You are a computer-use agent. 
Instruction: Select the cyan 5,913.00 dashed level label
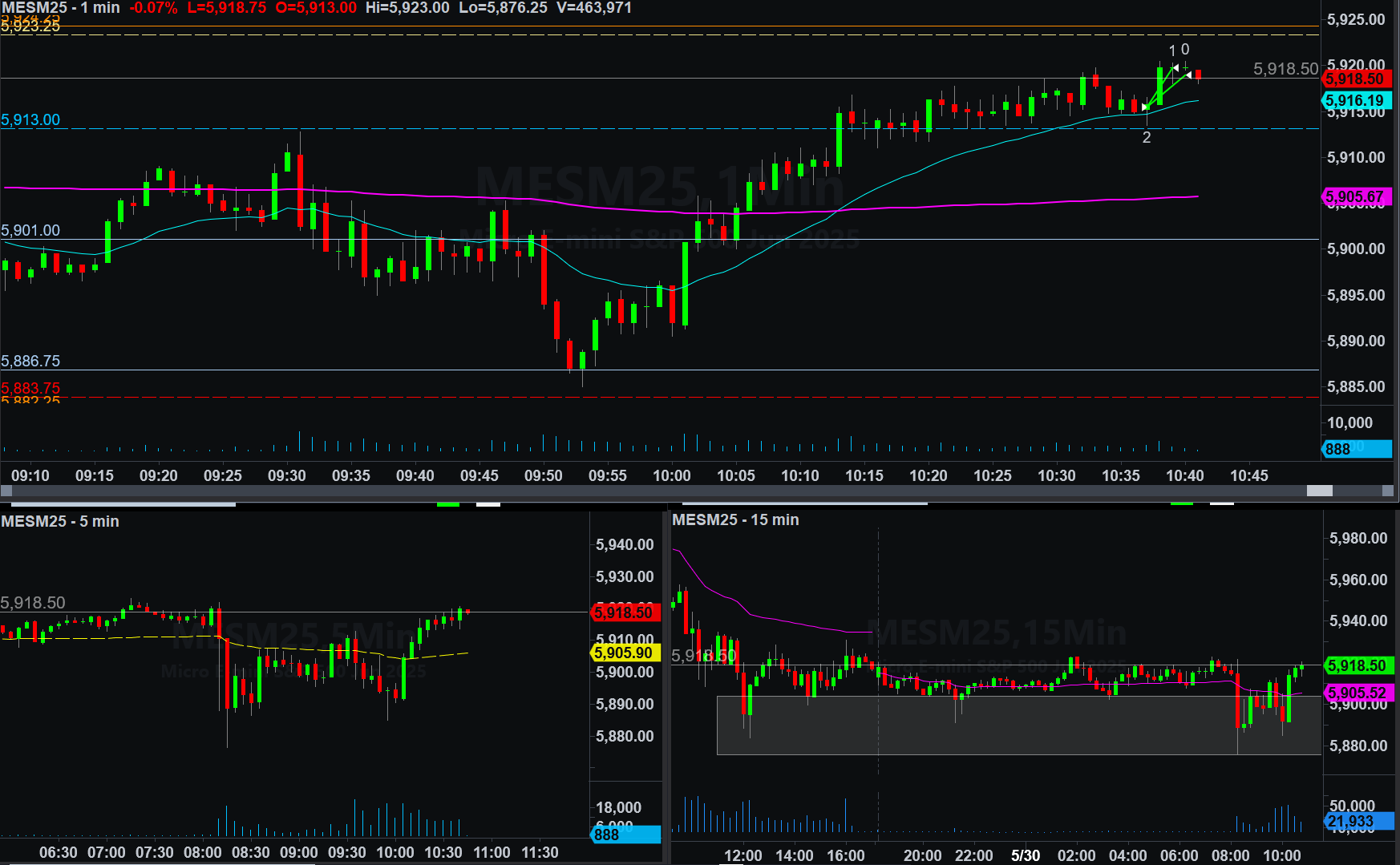30,119
